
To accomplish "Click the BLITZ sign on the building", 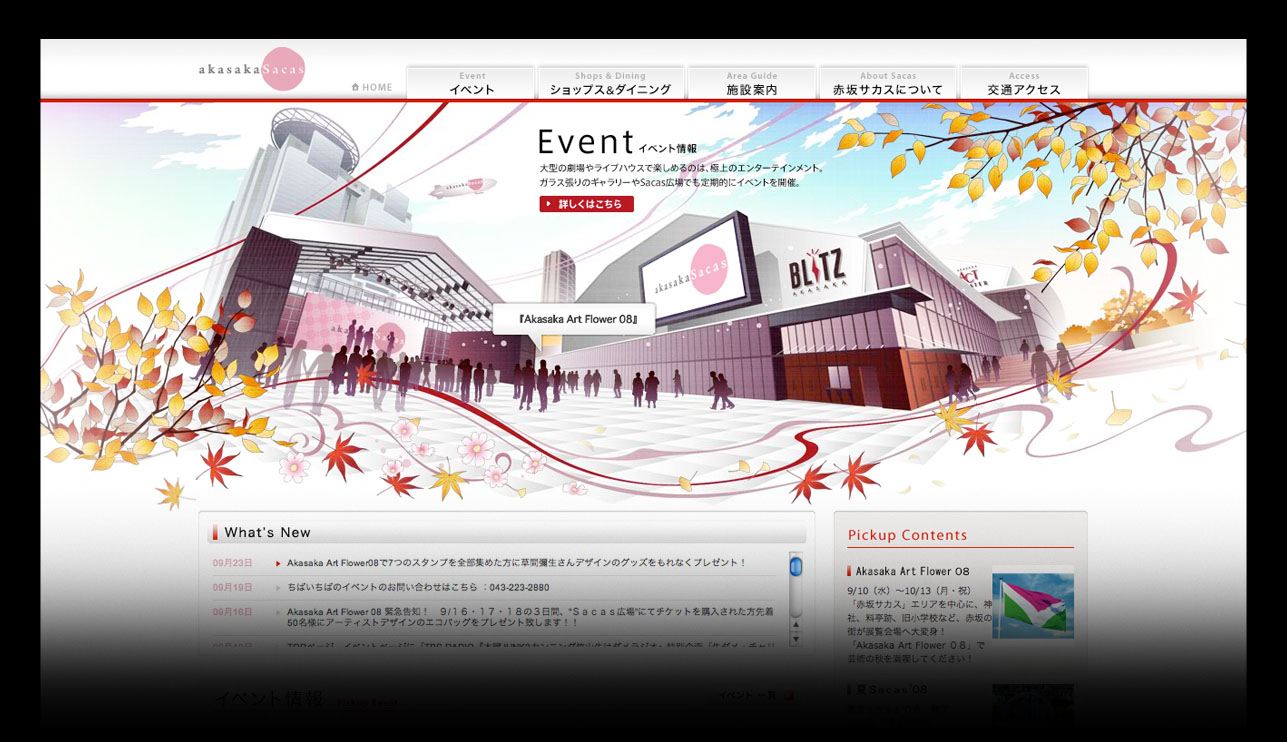I will click(817, 268).
